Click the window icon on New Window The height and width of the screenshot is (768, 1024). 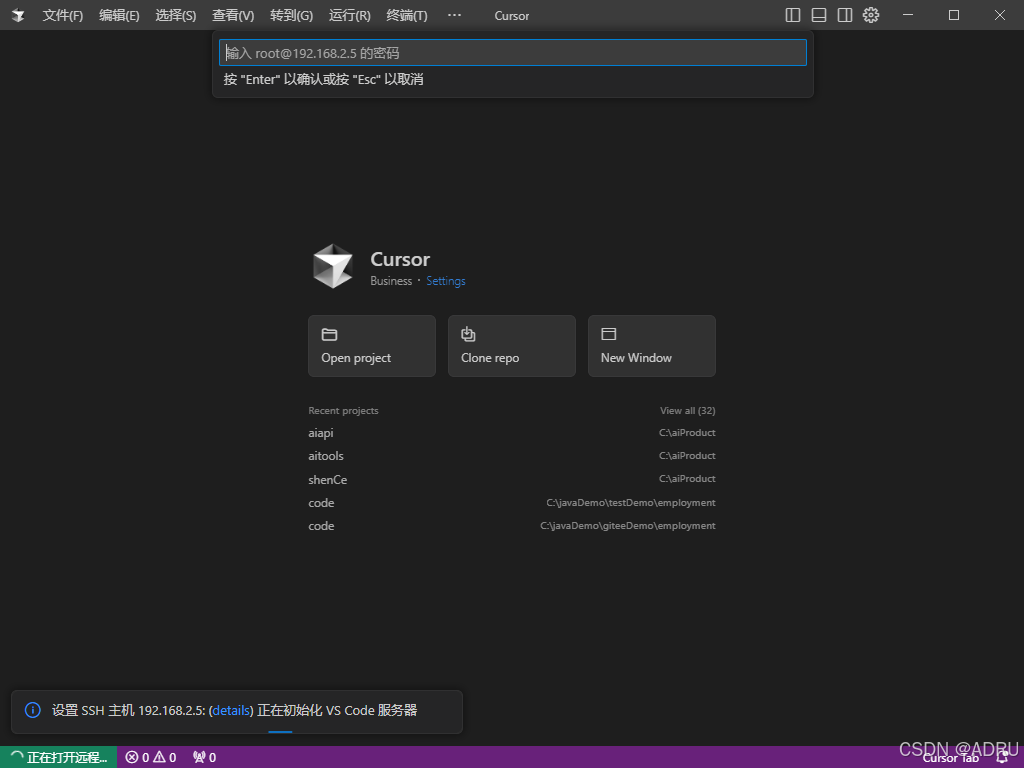click(x=609, y=334)
